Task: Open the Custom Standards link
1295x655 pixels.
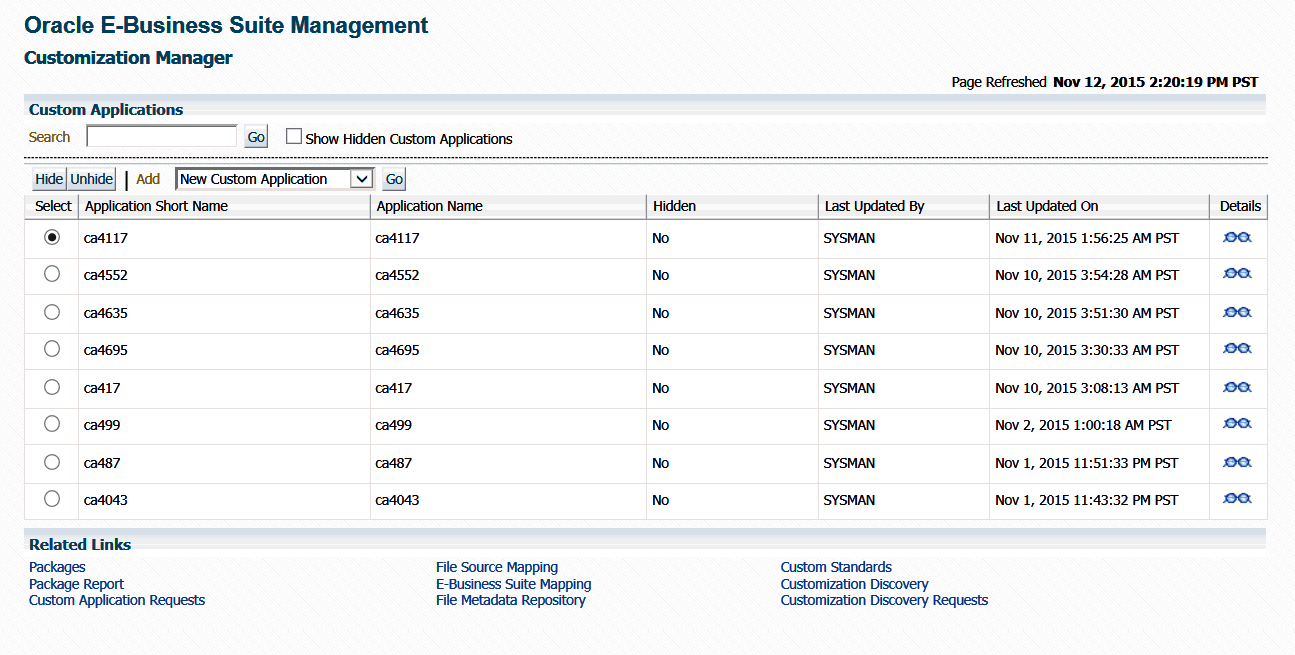Action: point(836,567)
